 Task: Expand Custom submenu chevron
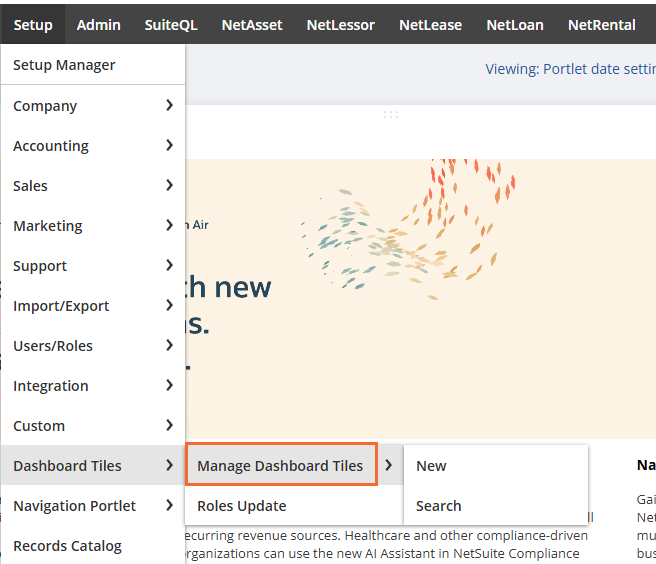coord(169,425)
